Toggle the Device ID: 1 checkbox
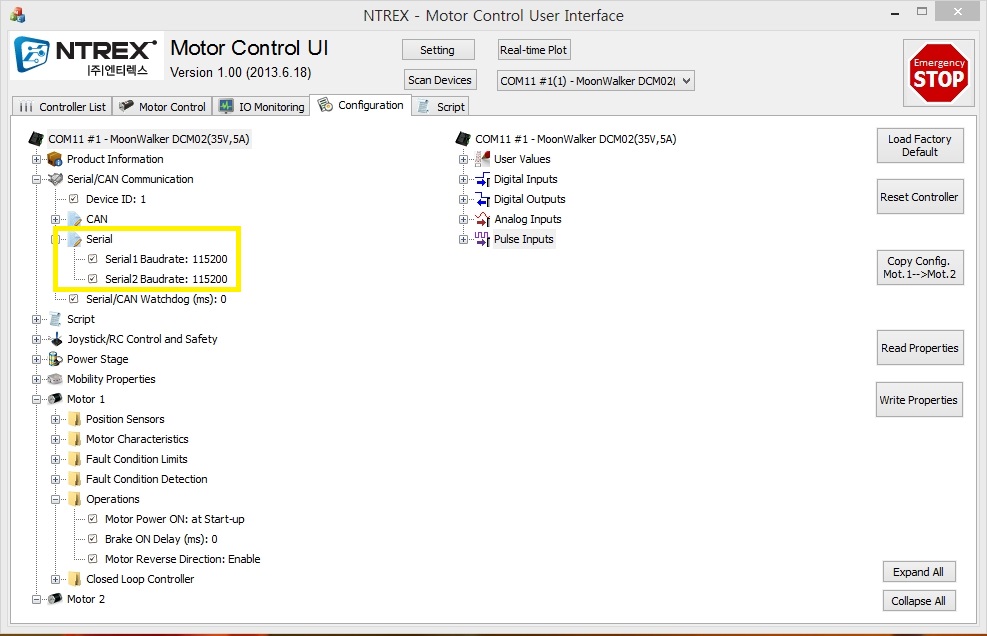This screenshot has width=987, height=636. [74, 199]
